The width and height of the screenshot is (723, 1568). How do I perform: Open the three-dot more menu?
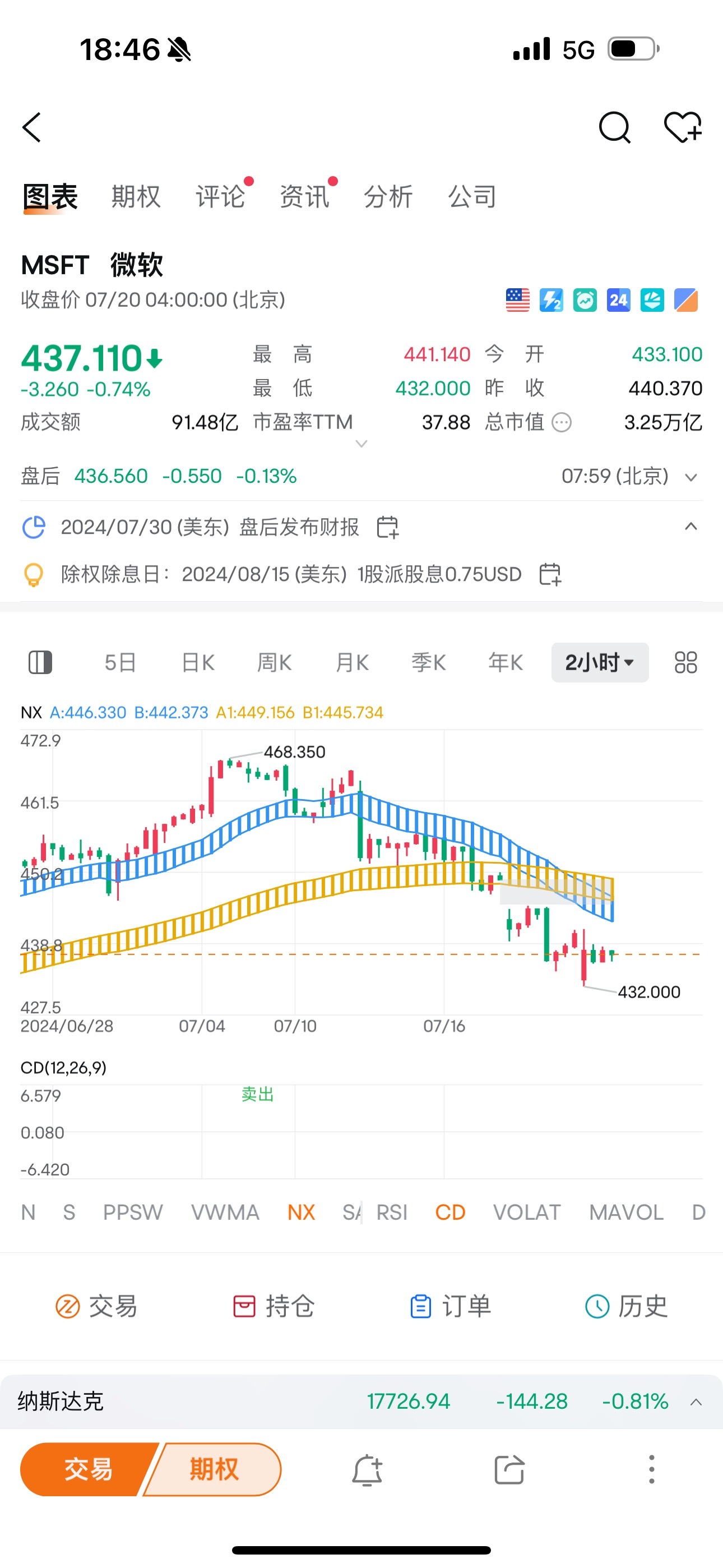tap(651, 1470)
